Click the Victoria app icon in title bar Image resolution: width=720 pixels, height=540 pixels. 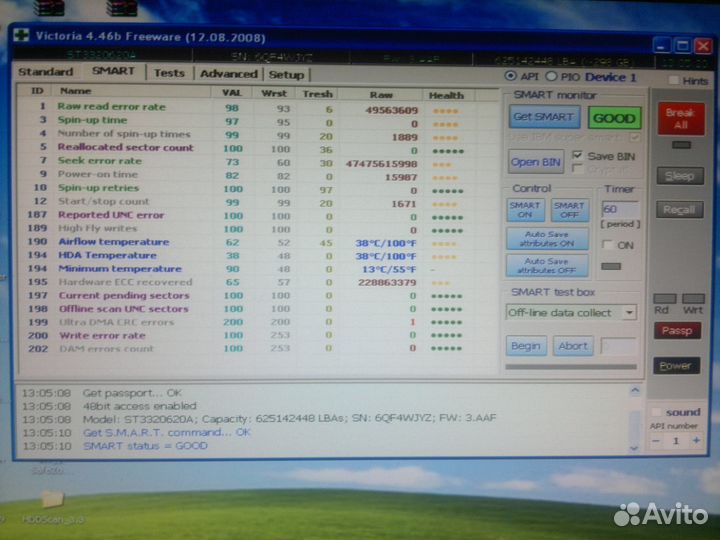click(21, 35)
